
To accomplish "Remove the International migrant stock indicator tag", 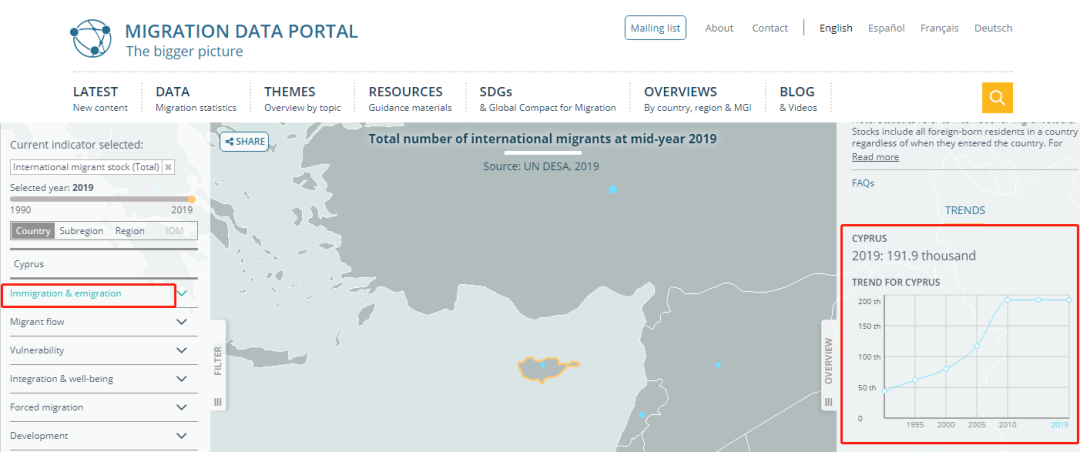I will click(168, 168).
